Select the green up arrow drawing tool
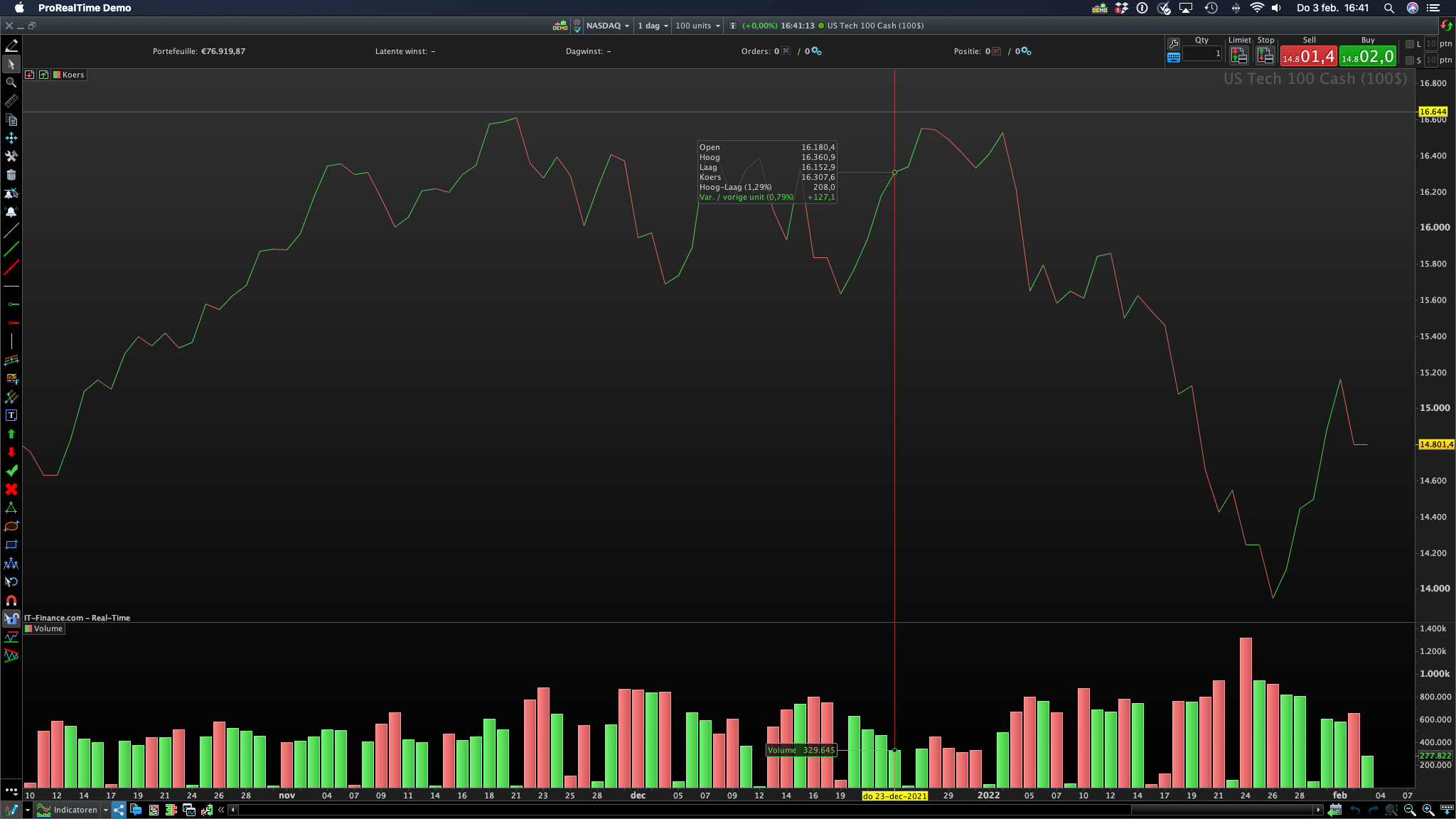 tap(11, 434)
